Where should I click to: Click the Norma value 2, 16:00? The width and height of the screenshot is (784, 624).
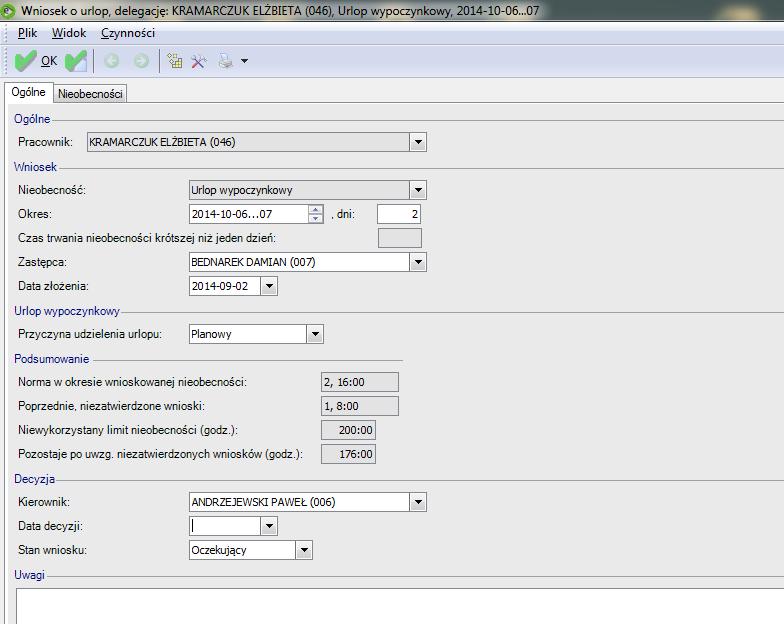tap(360, 382)
